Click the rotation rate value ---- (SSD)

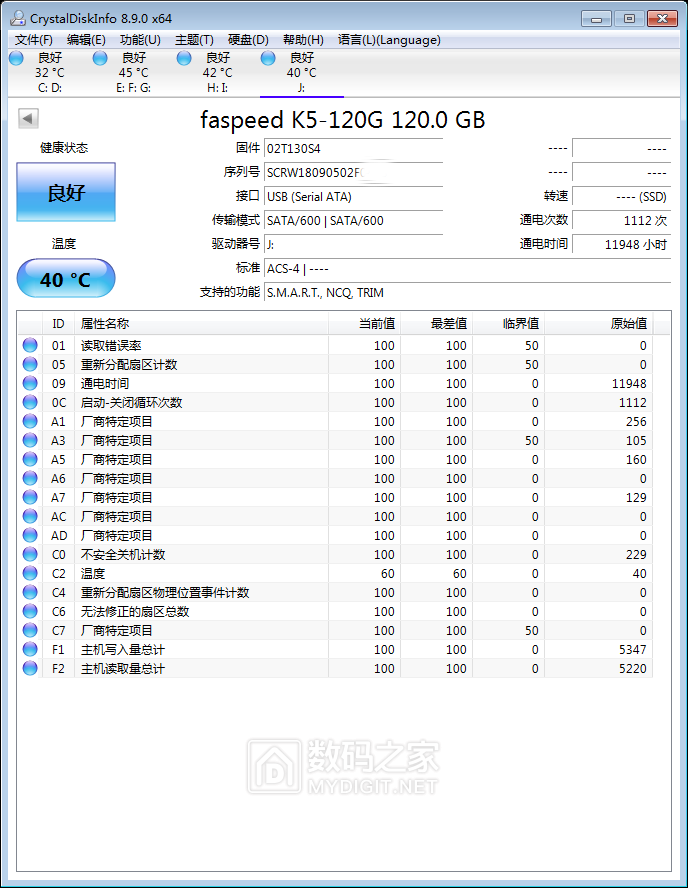point(621,197)
